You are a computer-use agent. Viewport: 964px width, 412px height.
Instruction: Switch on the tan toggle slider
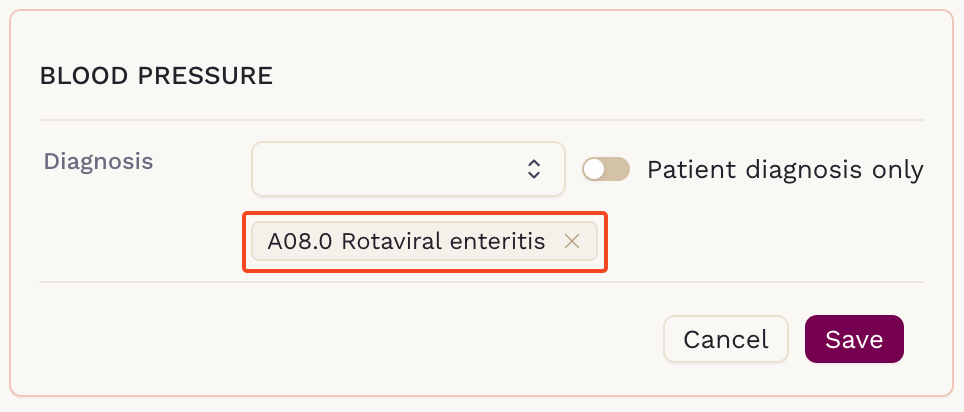coord(606,169)
